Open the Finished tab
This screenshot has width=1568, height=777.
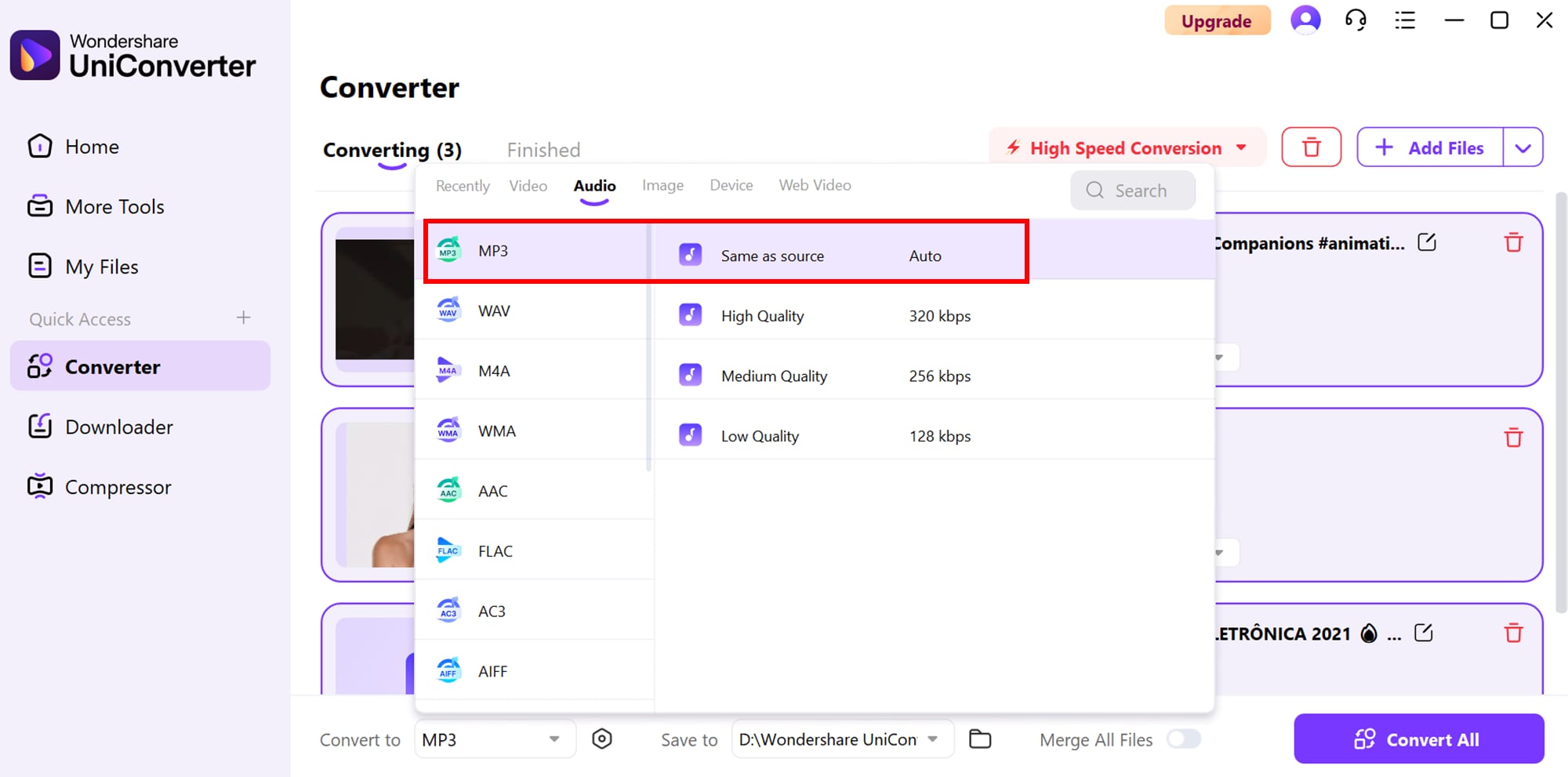pos(543,150)
